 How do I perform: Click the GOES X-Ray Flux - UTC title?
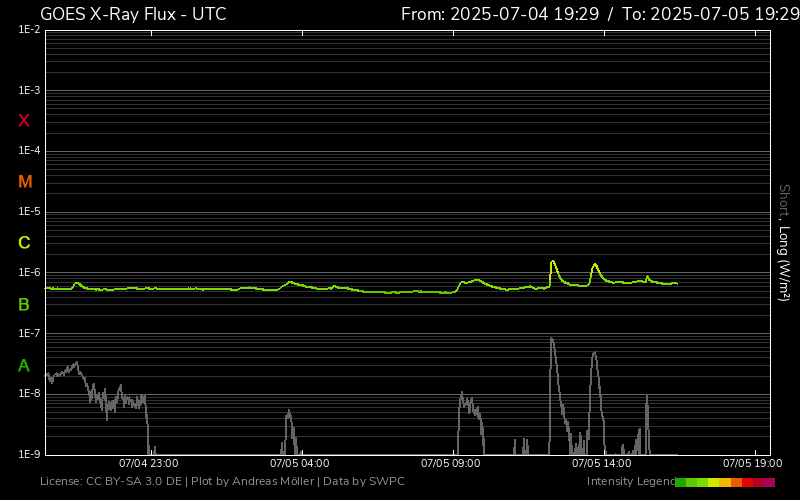[x=133, y=14]
